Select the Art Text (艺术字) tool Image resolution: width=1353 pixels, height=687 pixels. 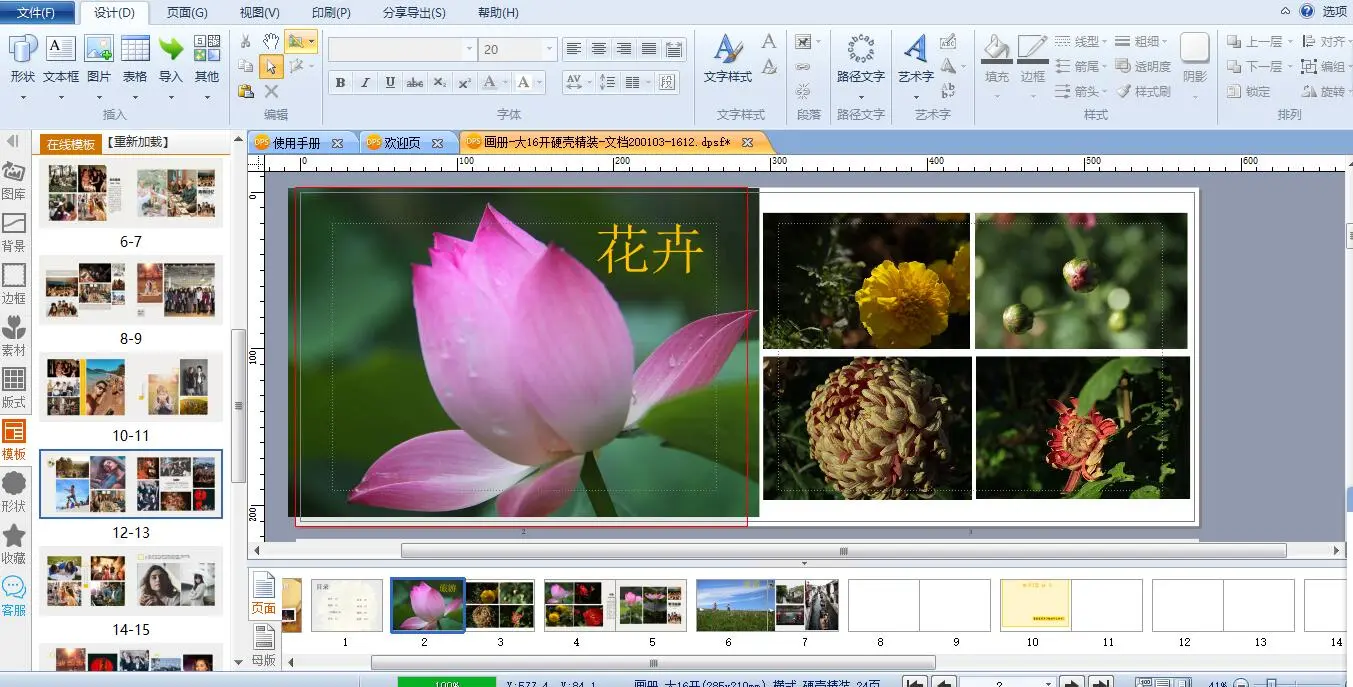click(915, 58)
